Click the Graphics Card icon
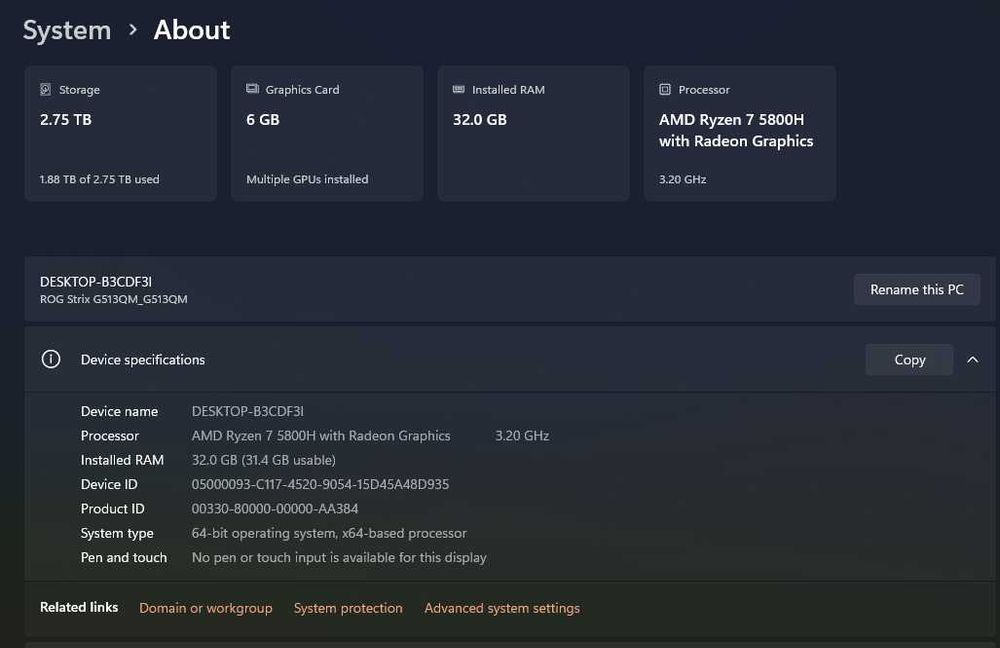The width and height of the screenshot is (1000, 648). point(253,89)
